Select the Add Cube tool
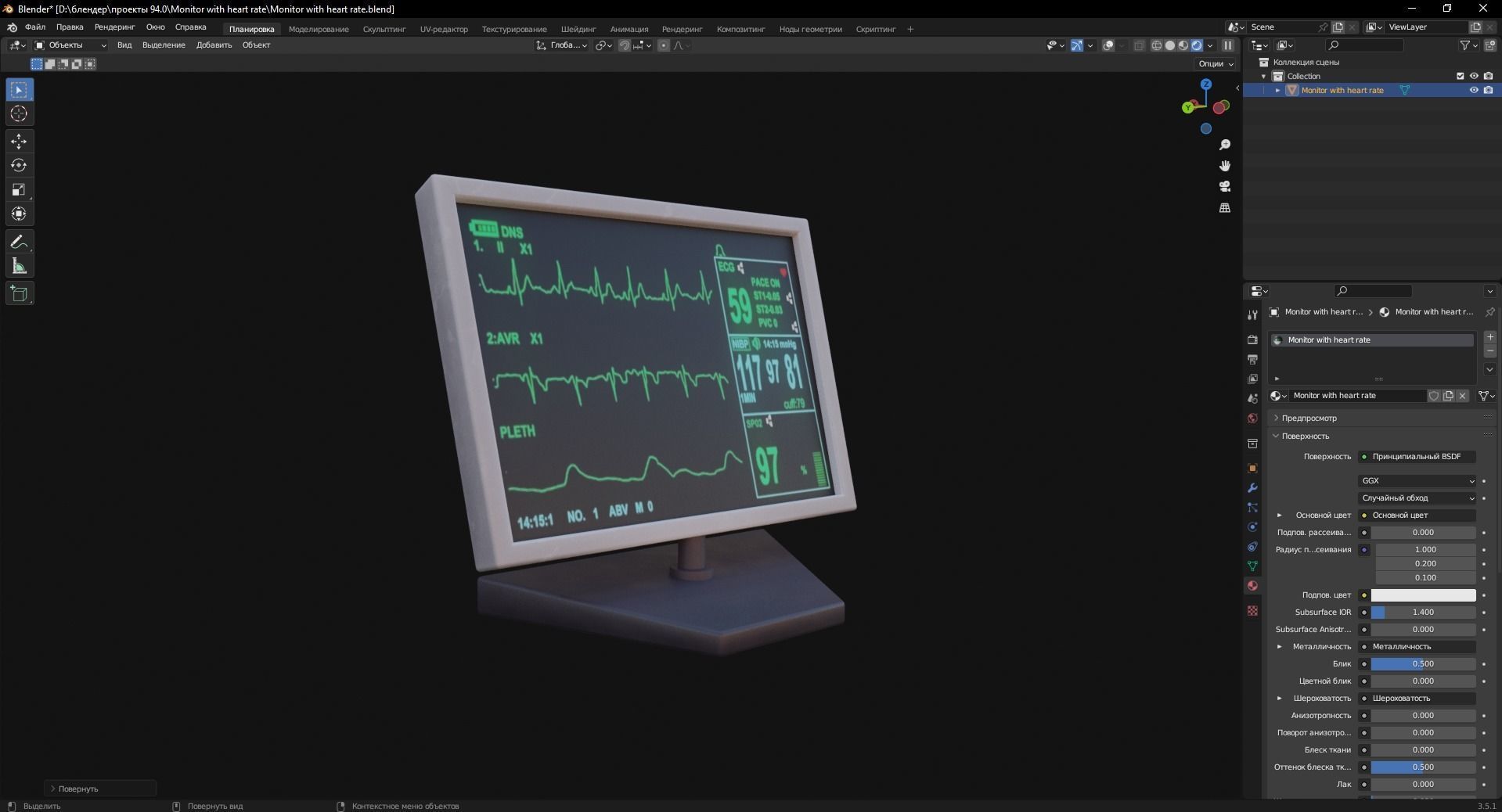The image size is (1502, 812). (x=20, y=294)
